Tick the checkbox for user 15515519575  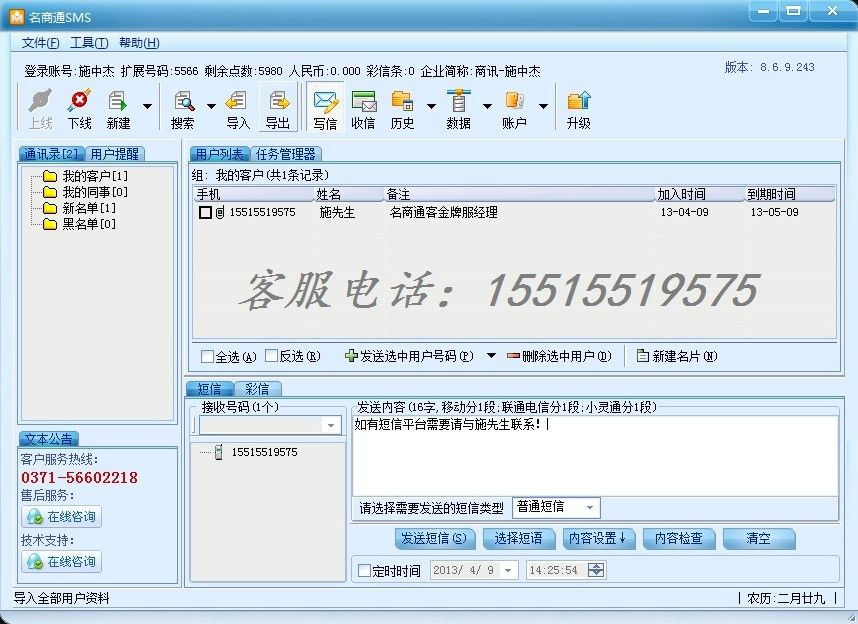[x=205, y=212]
